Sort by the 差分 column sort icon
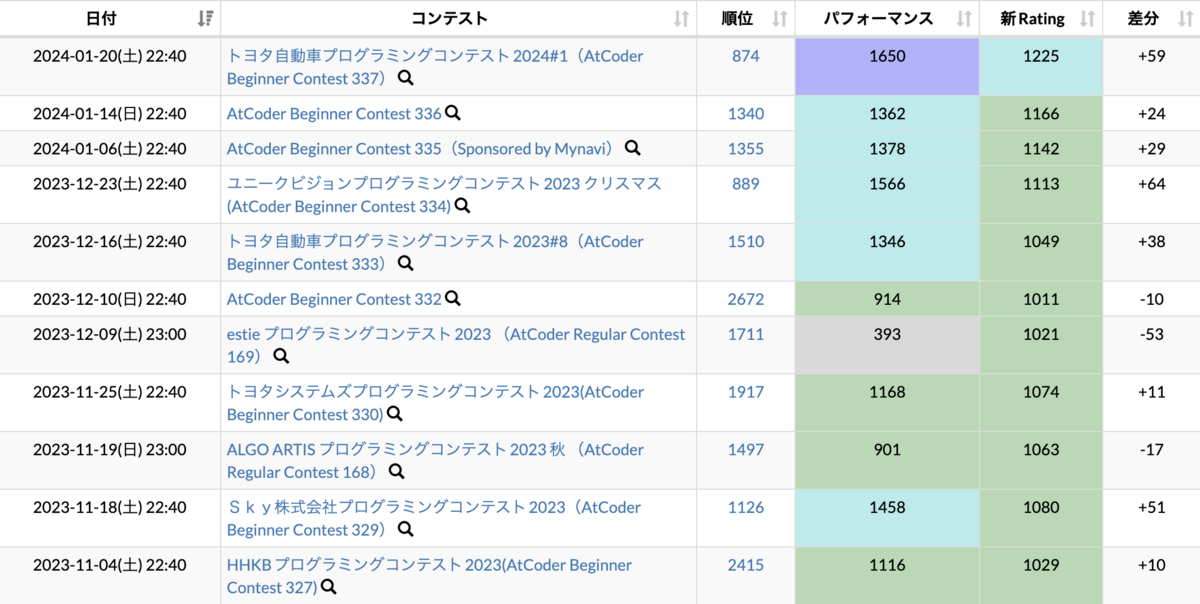Viewport: 1200px width, 604px height. click(1184, 18)
